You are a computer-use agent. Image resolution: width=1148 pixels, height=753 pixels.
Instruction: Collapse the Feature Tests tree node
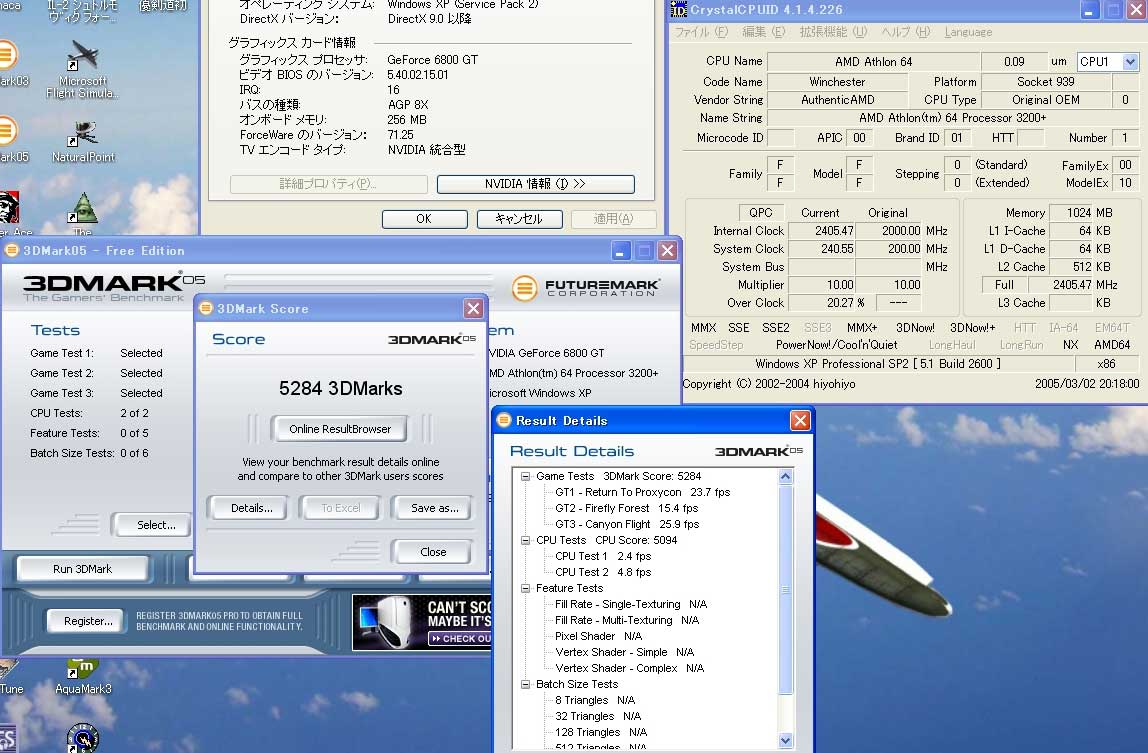[x=525, y=588]
